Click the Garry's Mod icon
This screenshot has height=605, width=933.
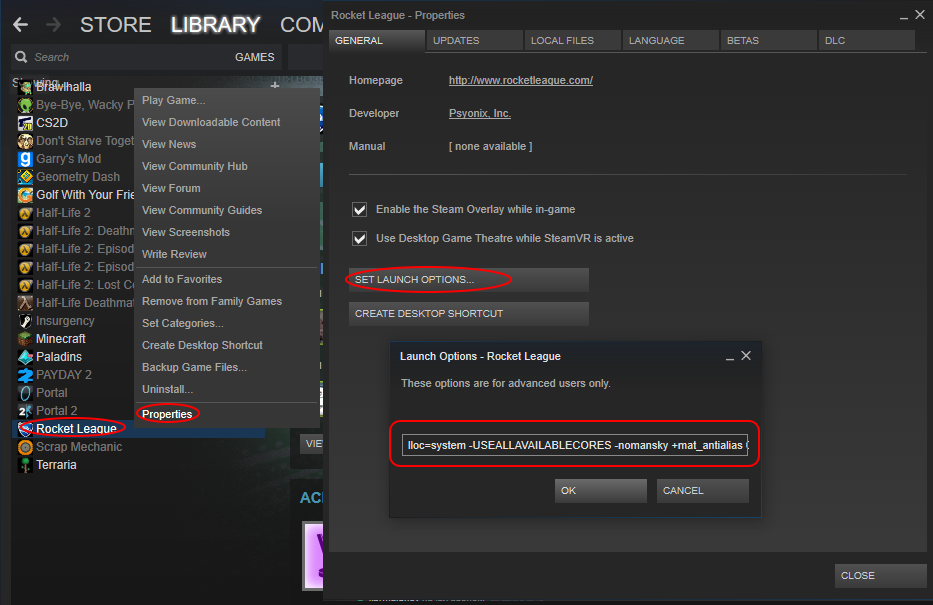click(x=25, y=159)
